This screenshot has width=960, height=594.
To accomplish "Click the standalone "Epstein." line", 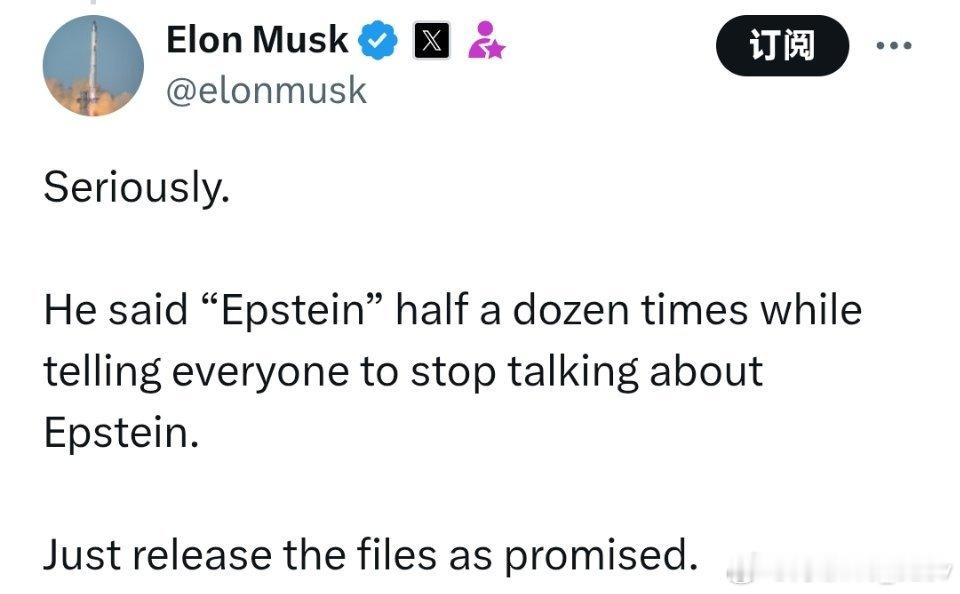I will point(121,434).
